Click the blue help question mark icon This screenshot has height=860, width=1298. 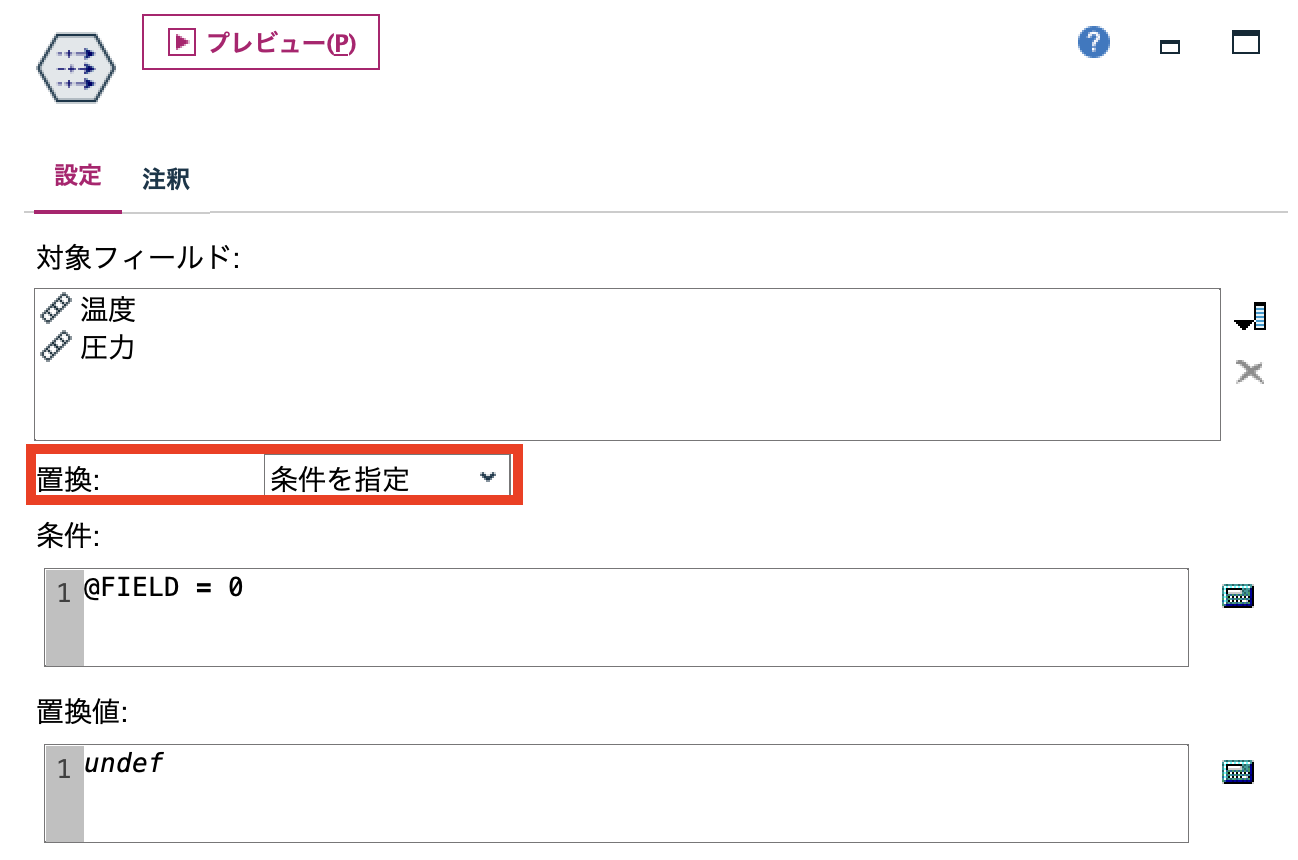1093,42
